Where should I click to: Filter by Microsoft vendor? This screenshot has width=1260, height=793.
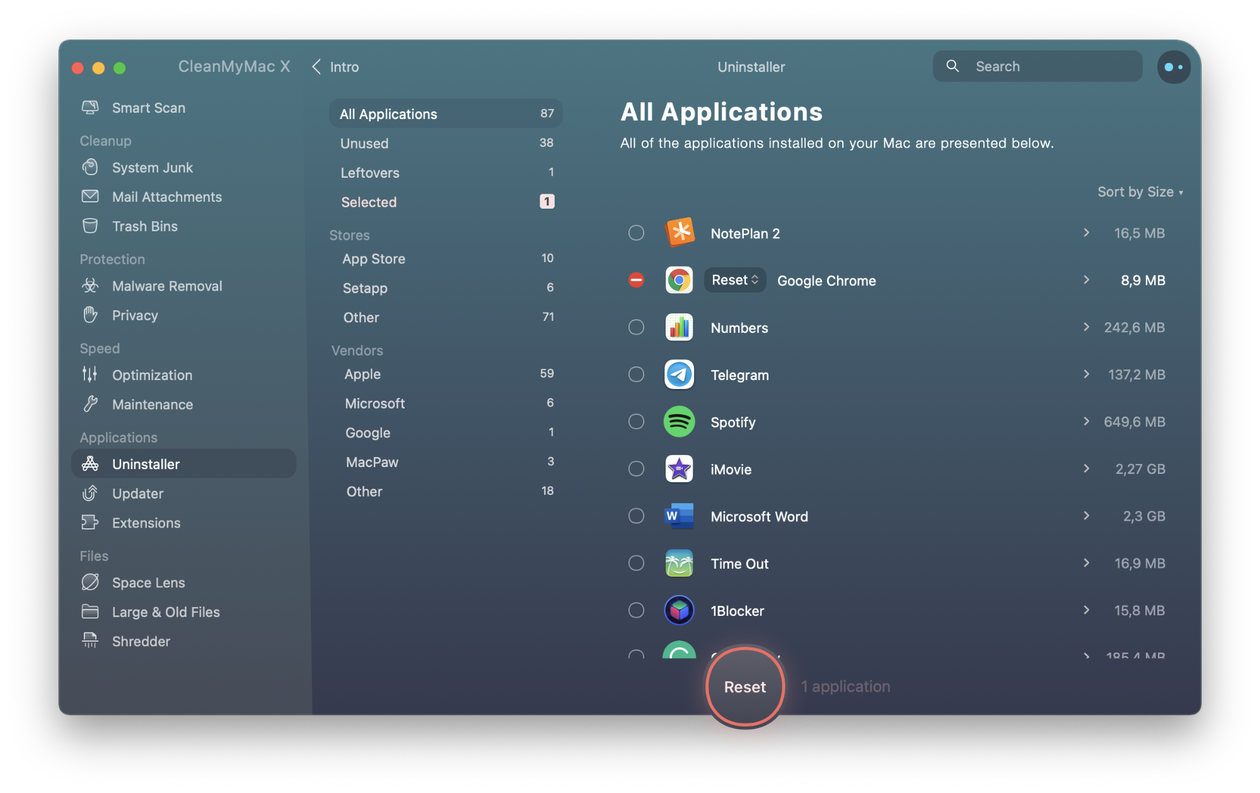446,403
